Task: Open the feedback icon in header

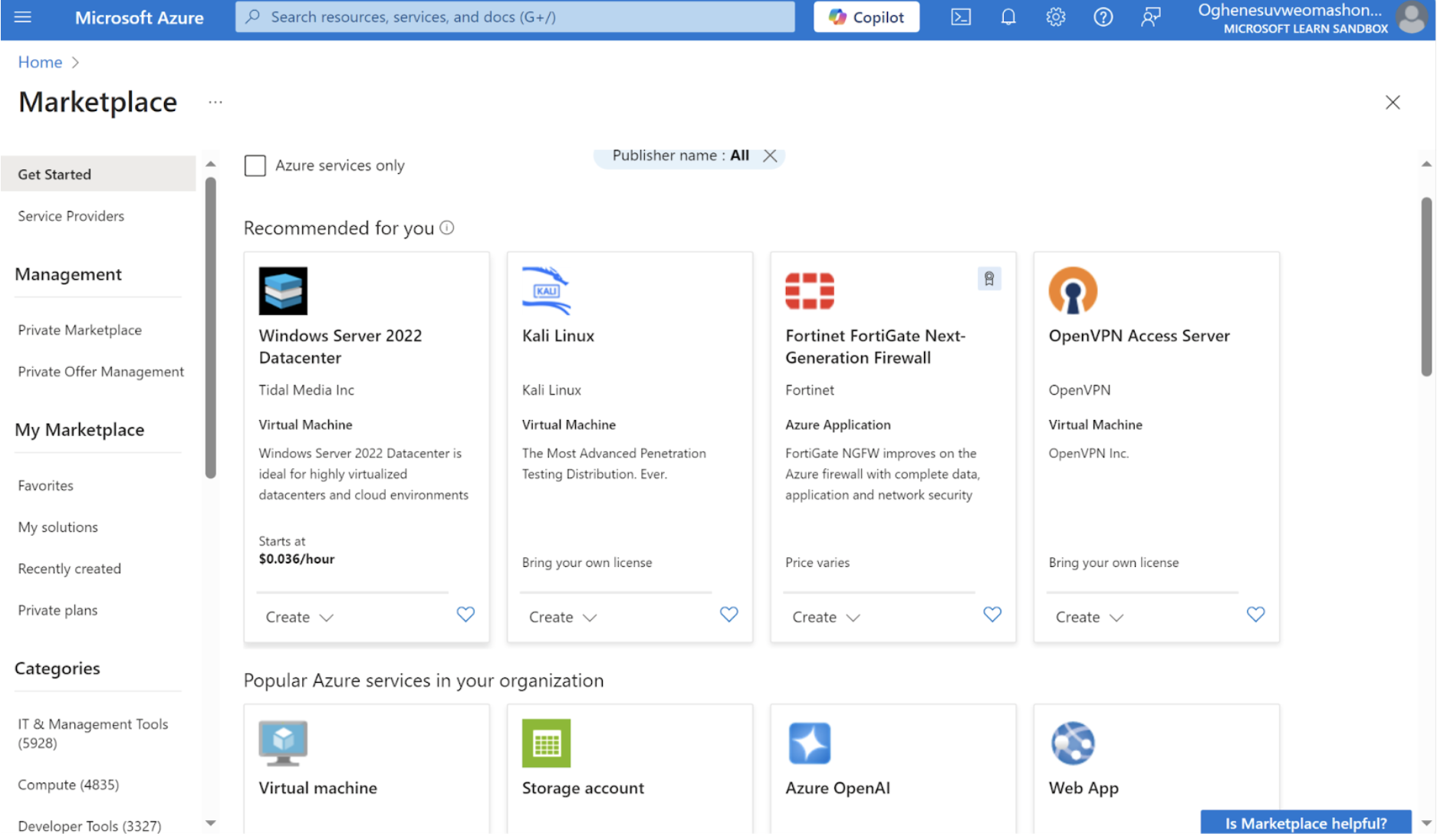Action: [1150, 17]
